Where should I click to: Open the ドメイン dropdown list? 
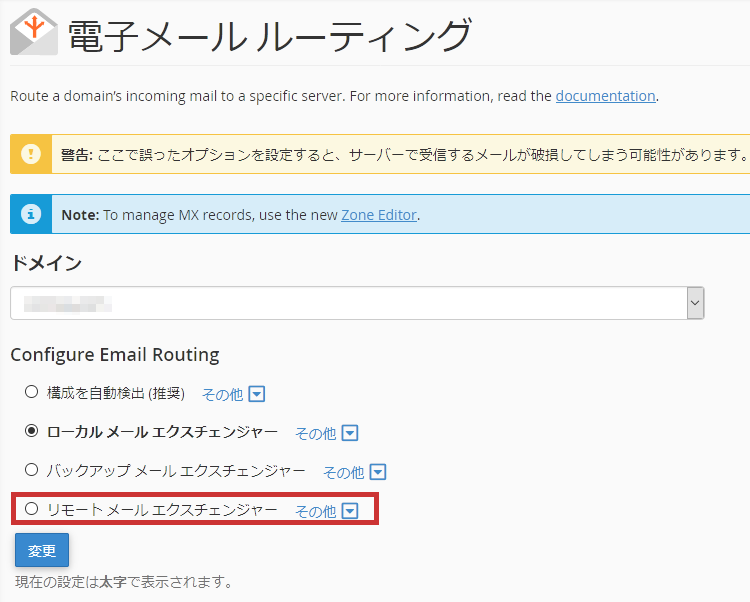[357, 303]
